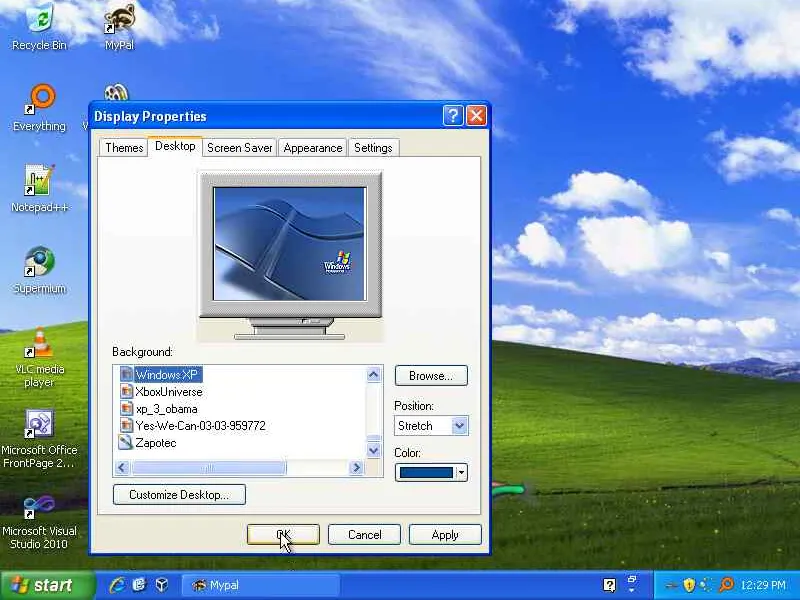Click the background list scroll down arrow
This screenshot has height=600, width=800.
tap(373, 451)
